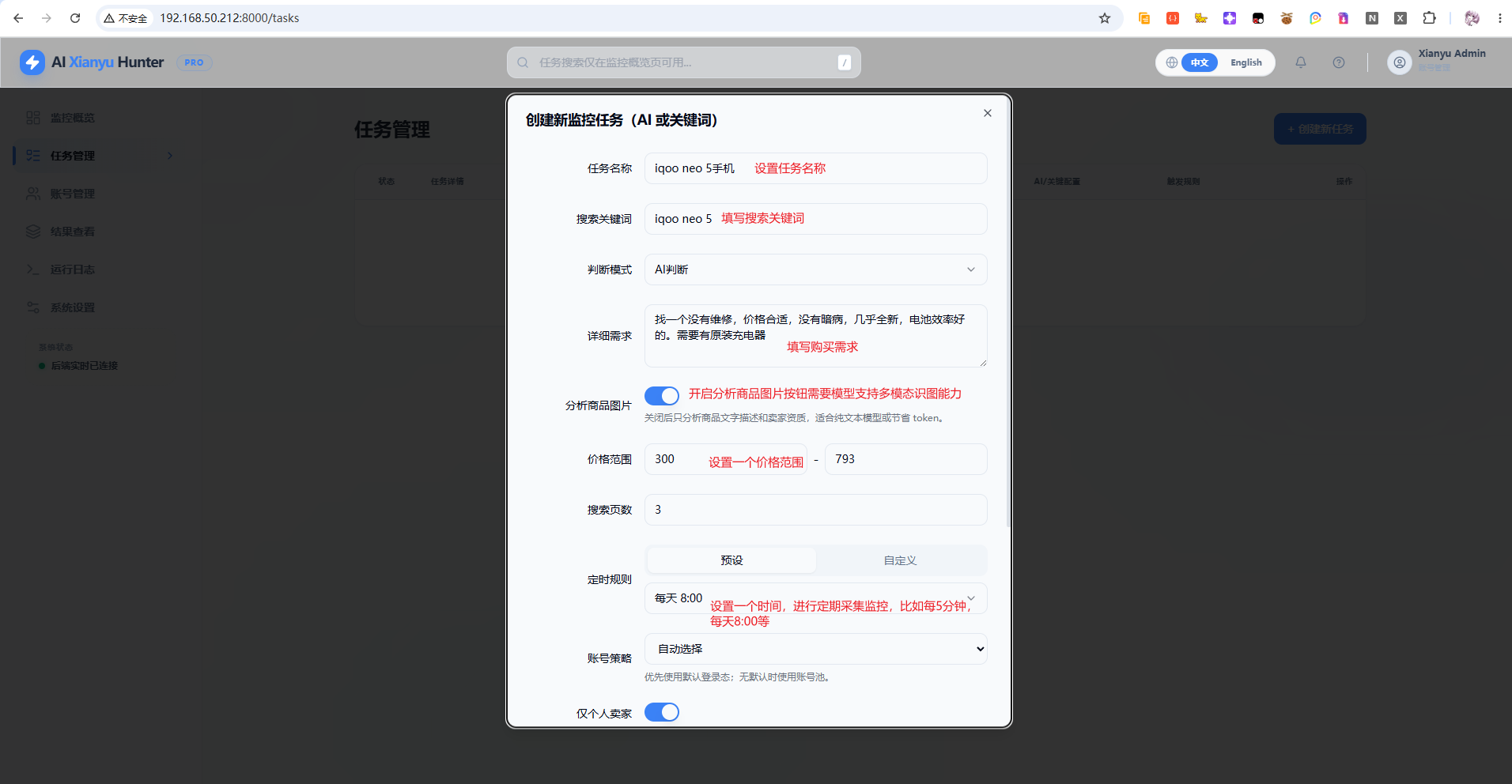The height and width of the screenshot is (784, 1512).
Task: Bookmark this page with the star icon
Action: tap(1105, 18)
